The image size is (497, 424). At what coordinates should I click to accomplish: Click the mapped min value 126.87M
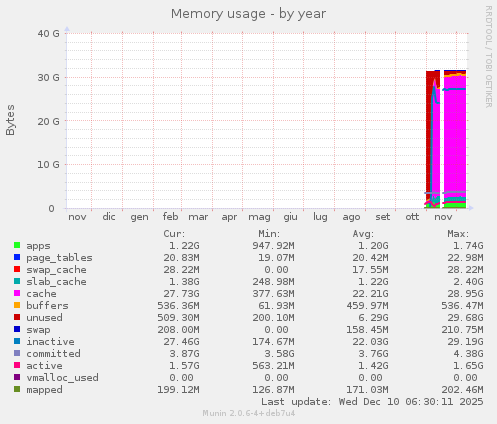273,390
